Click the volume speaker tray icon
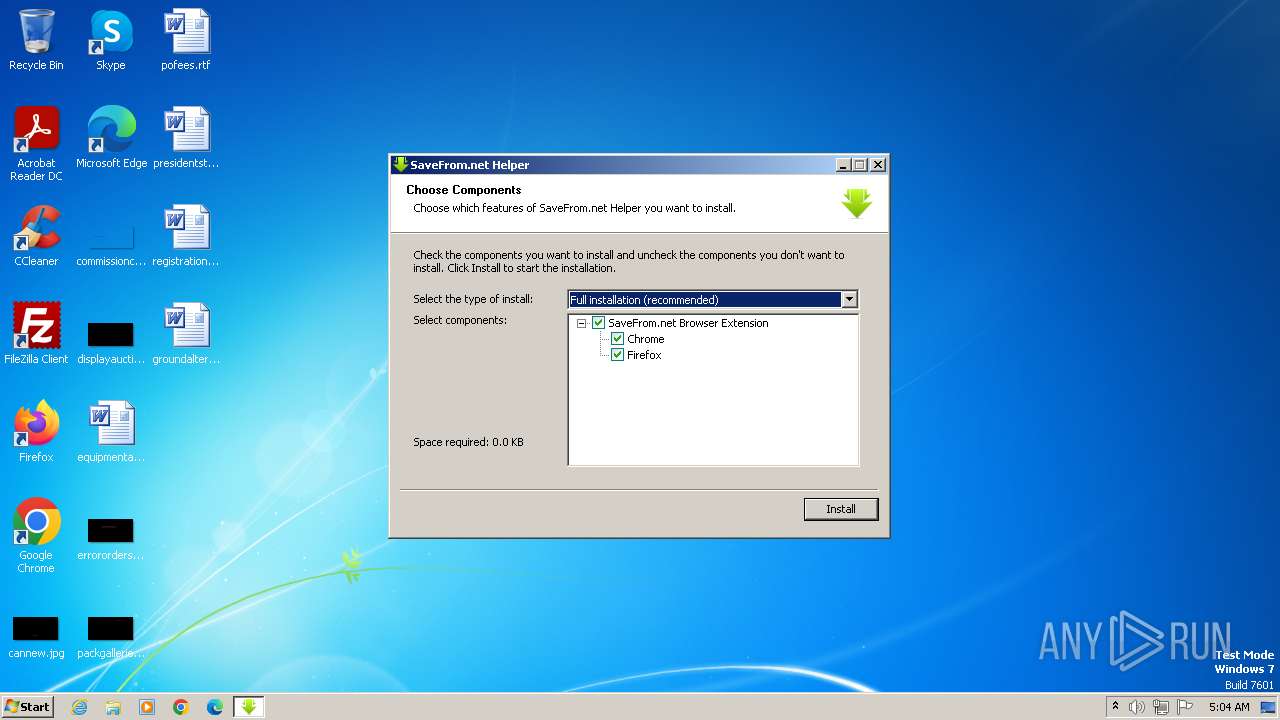Viewport: 1280px width, 720px height. (1137, 707)
